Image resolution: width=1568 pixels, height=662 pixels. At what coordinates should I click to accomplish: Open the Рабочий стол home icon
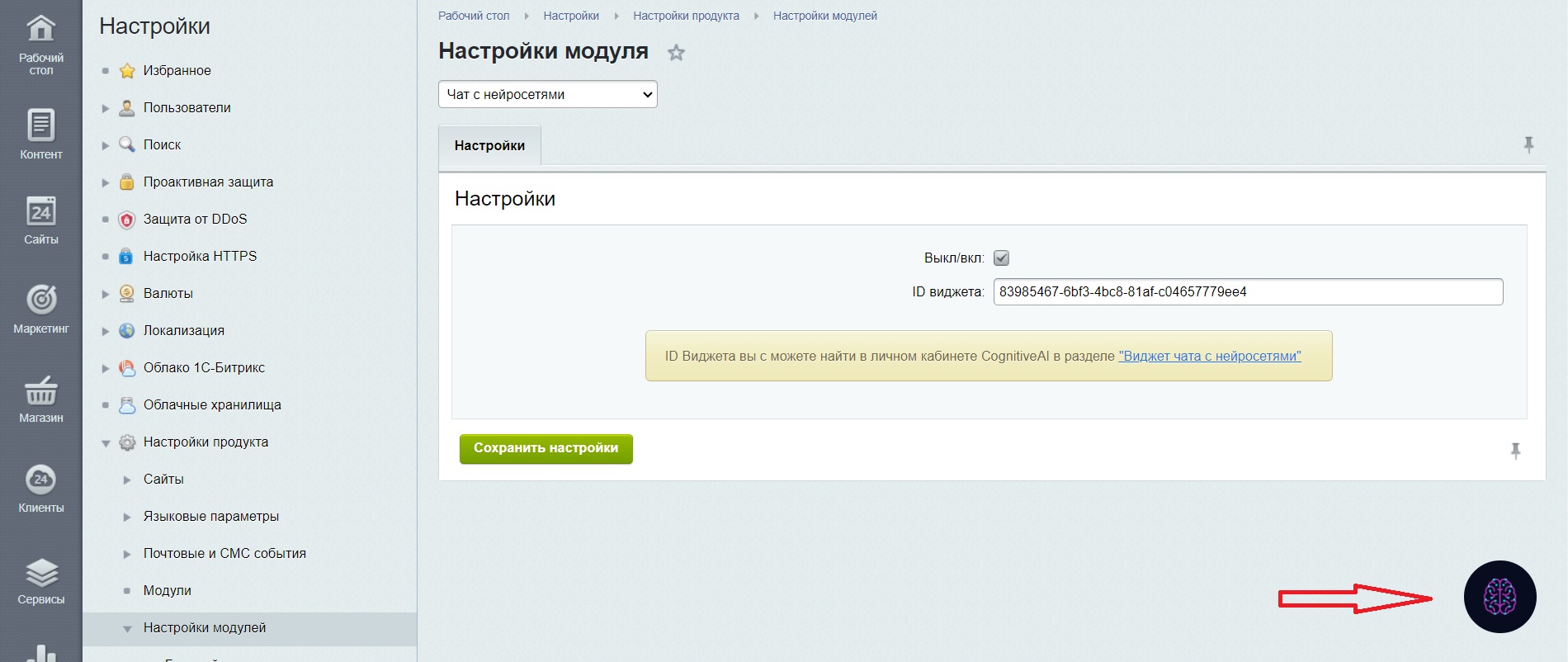[40, 30]
